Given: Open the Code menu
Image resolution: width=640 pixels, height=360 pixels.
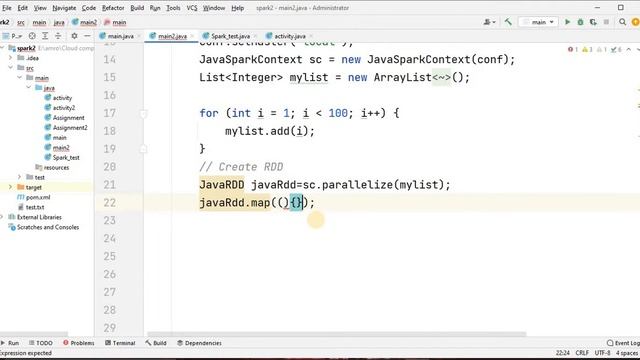Looking at the screenshot, I should [89, 8].
